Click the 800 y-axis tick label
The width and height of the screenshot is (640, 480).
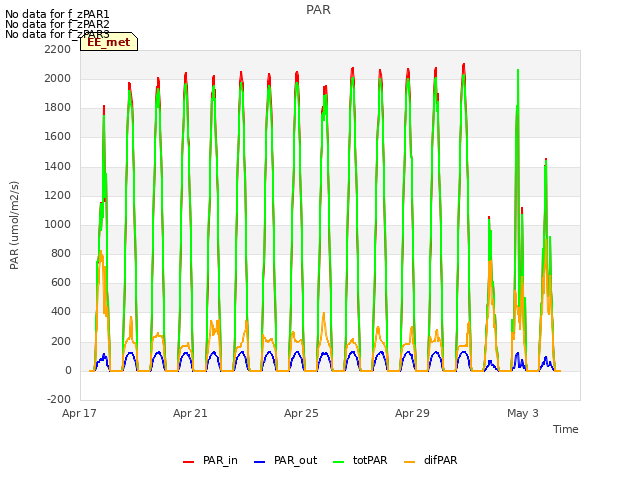click(x=61, y=254)
